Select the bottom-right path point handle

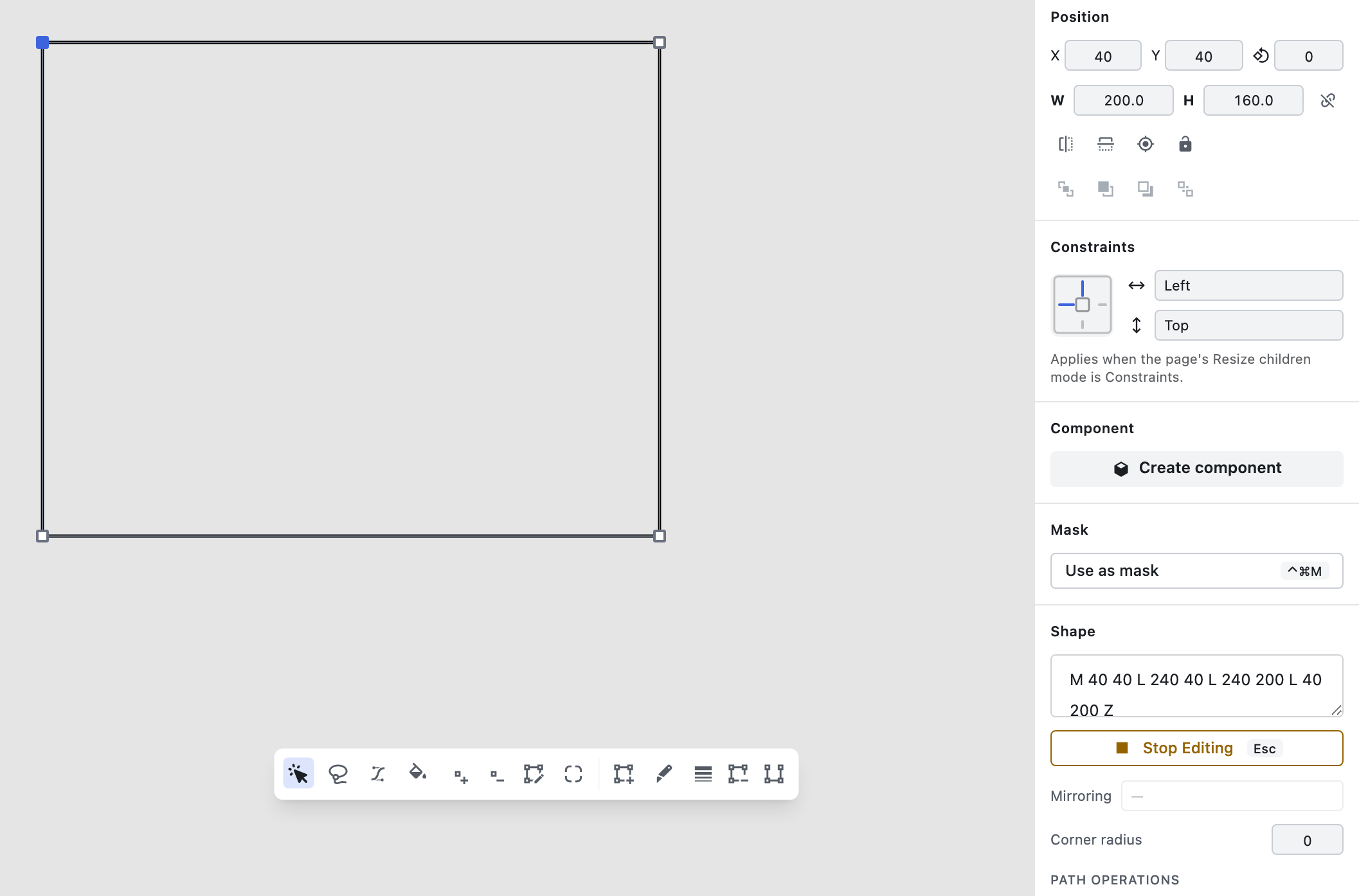tap(660, 536)
